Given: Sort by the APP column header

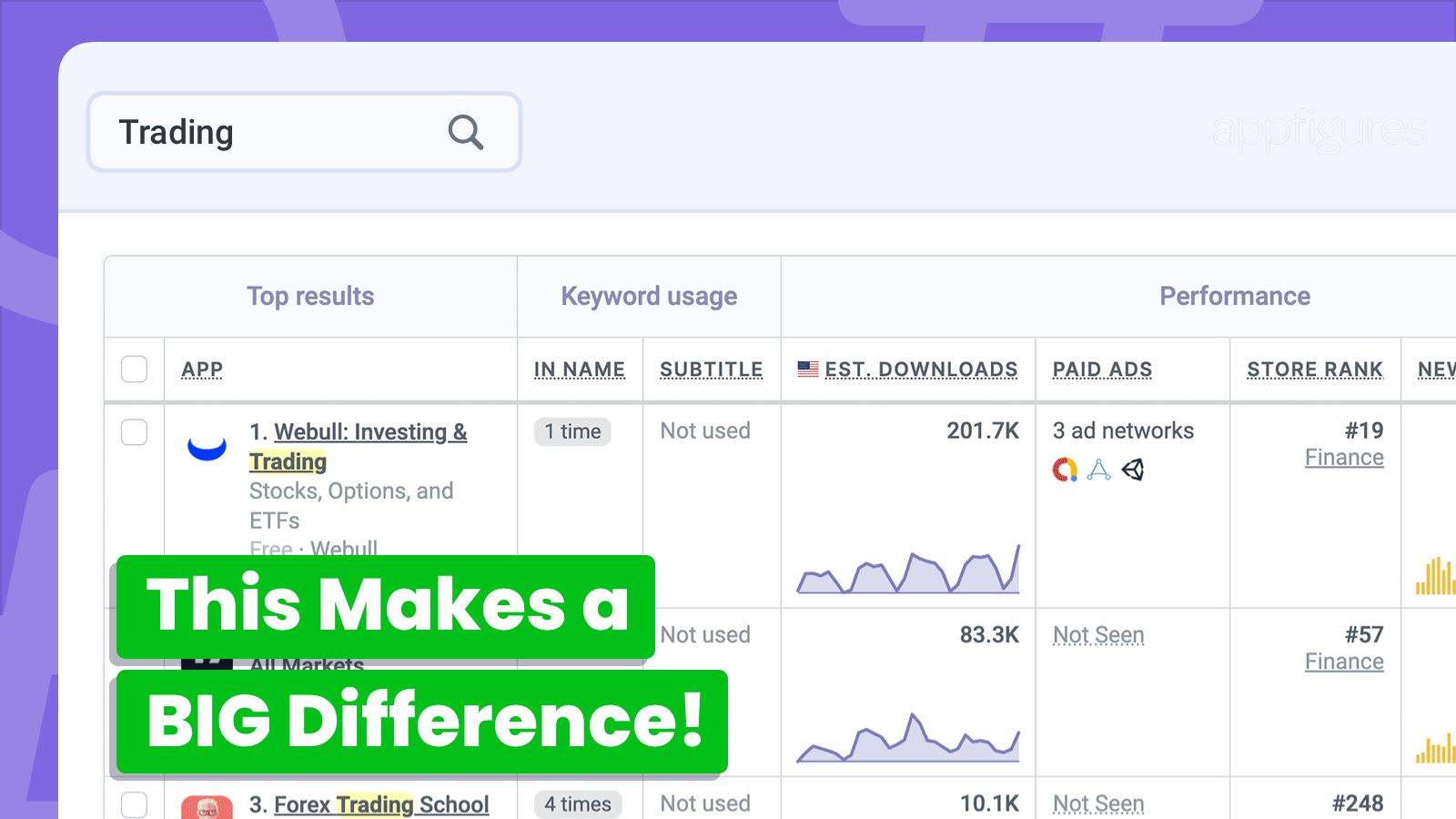Looking at the screenshot, I should [202, 369].
